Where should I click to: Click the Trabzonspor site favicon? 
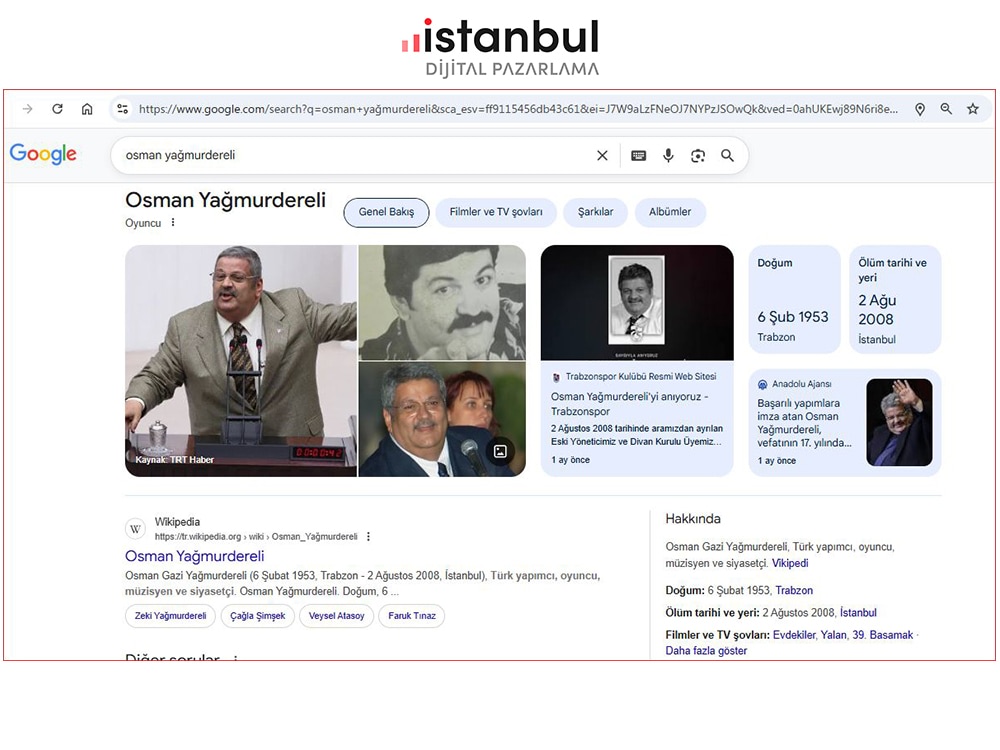pyautogui.click(x=556, y=377)
